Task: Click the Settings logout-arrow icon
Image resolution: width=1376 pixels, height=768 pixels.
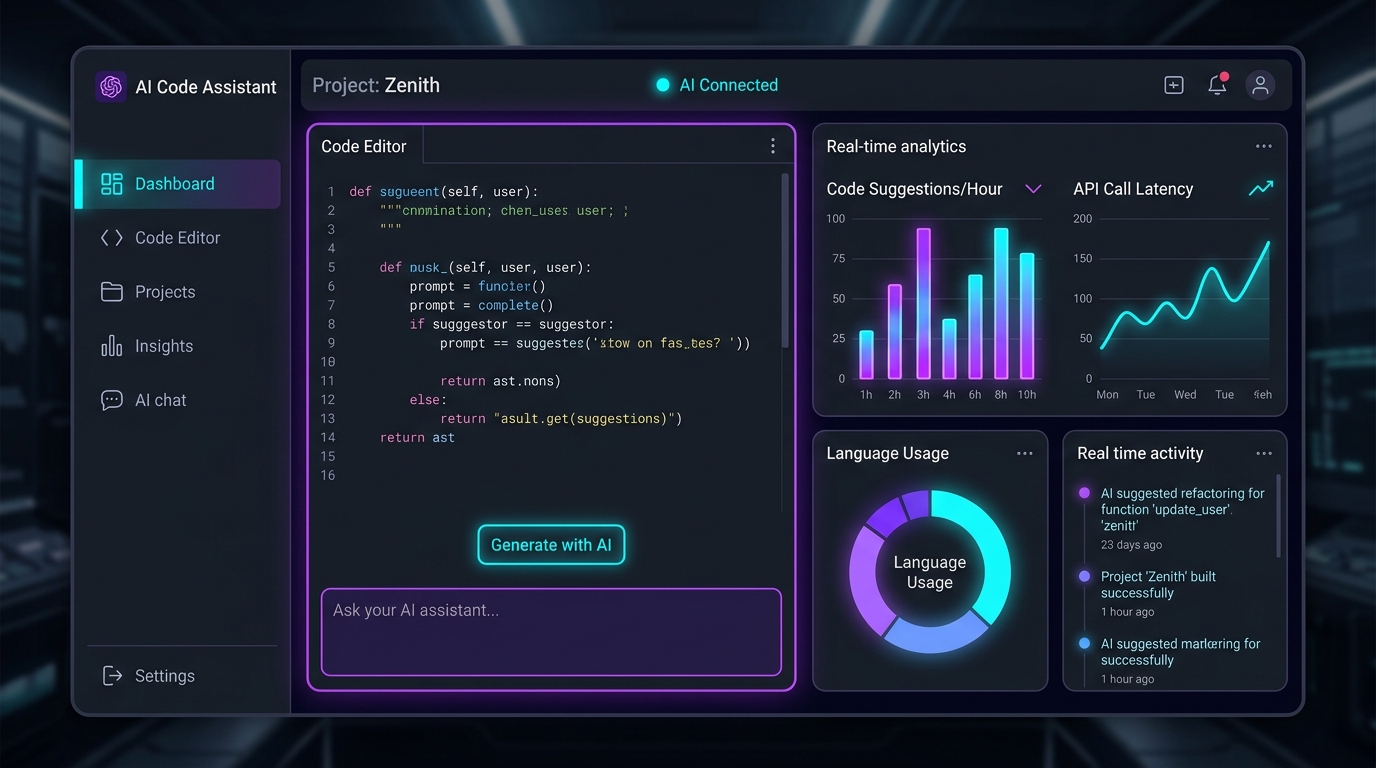Action: point(112,676)
